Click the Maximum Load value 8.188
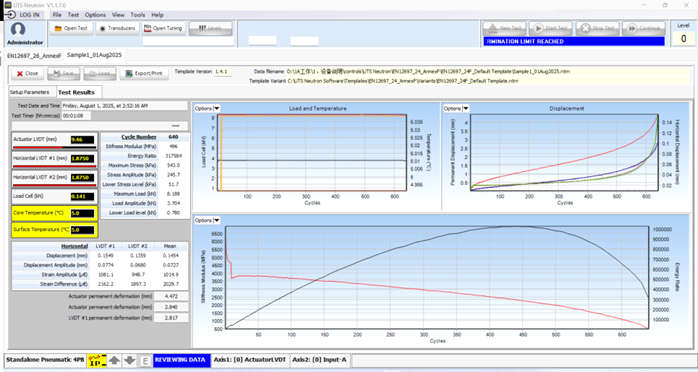Viewport: 698px width, 372px height. pyautogui.click(x=173, y=194)
